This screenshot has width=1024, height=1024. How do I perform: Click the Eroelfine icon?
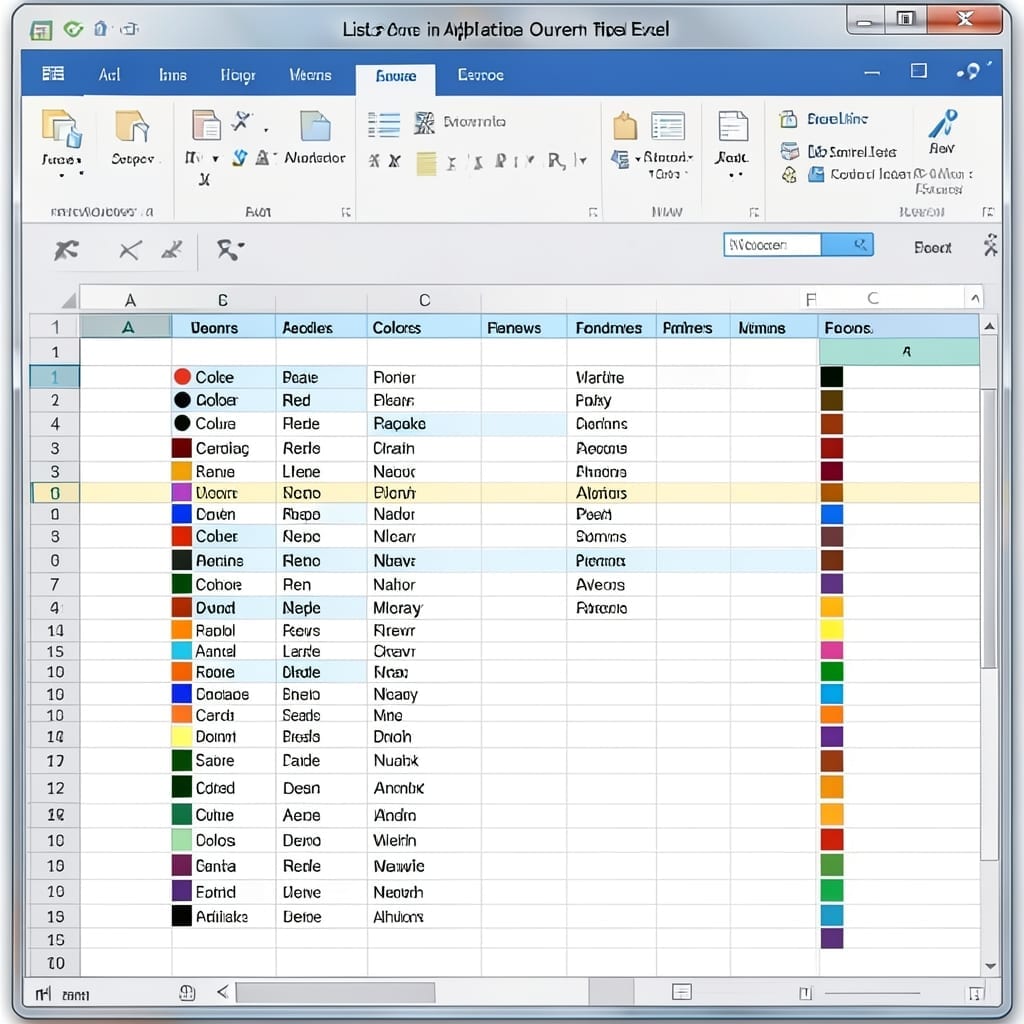[x=788, y=119]
